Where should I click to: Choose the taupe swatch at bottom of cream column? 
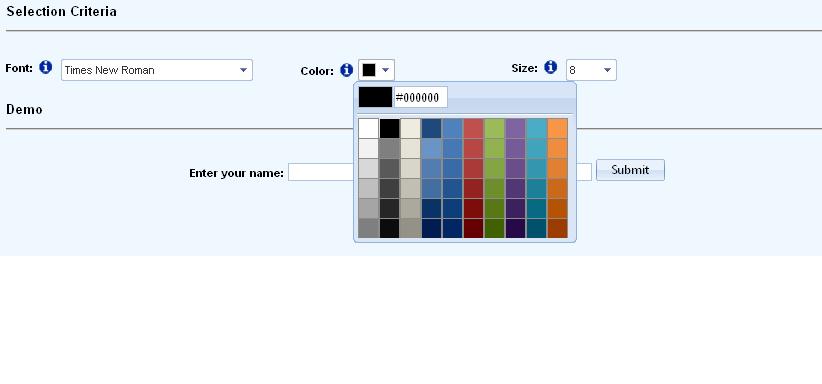[x=410, y=228]
